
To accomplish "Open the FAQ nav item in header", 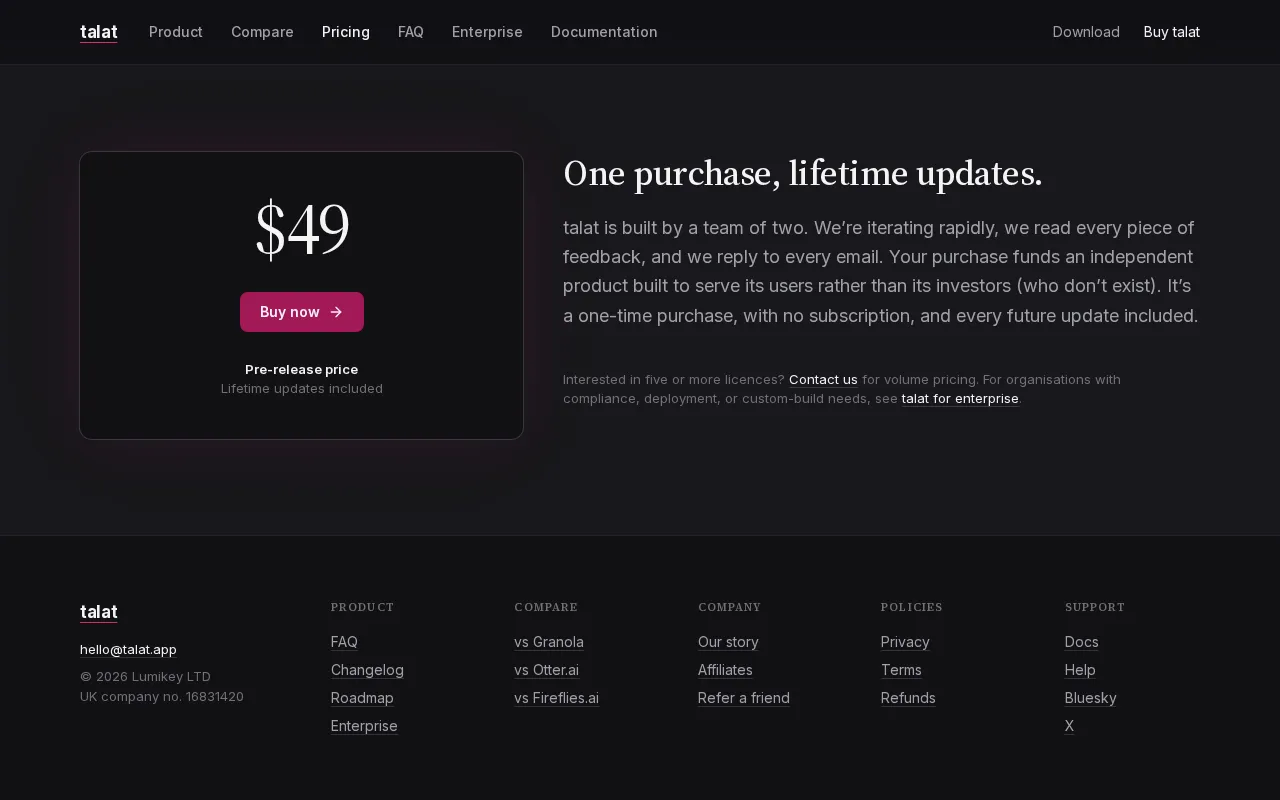I will 411,32.
